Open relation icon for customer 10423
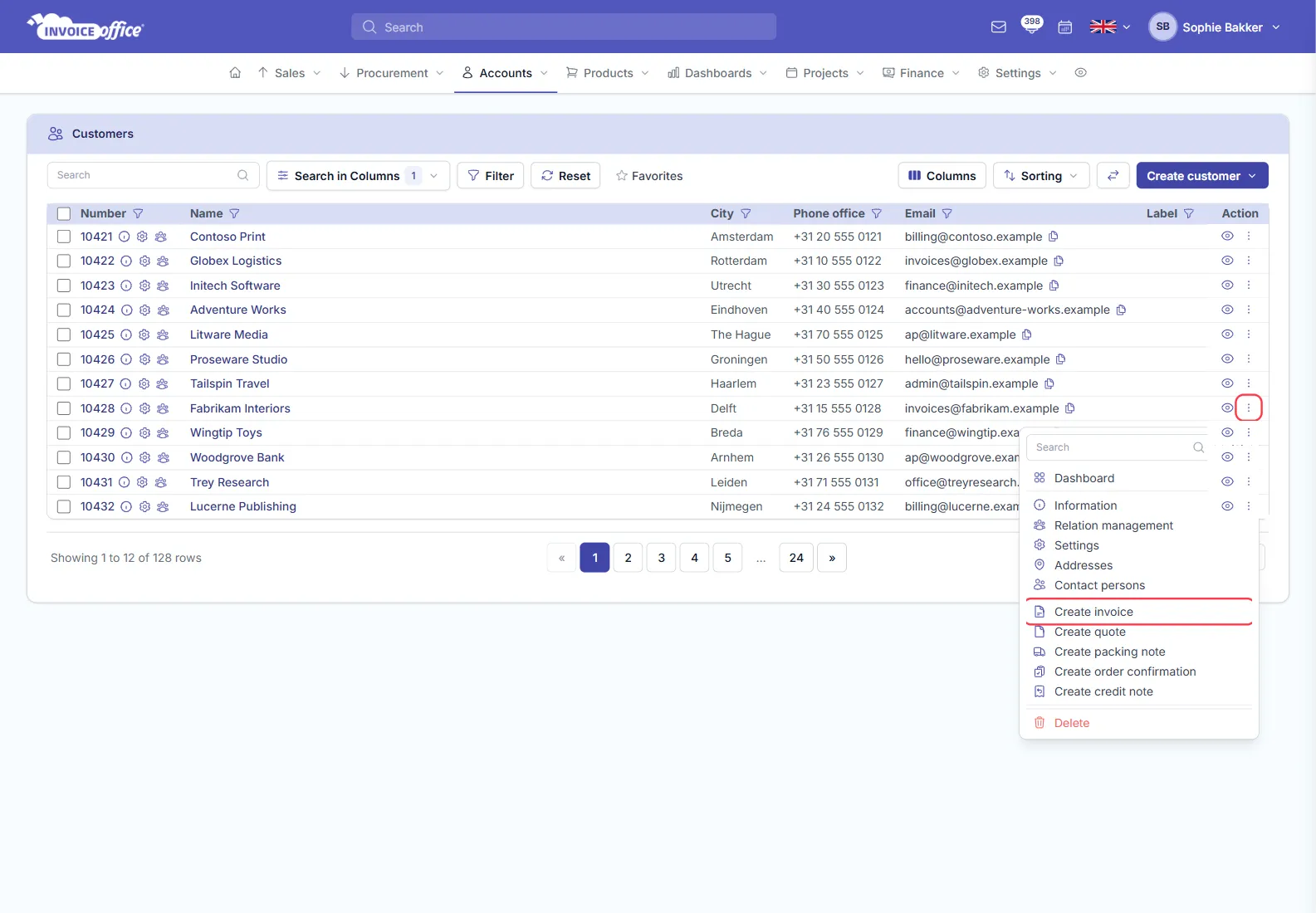This screenshot has width=1316, height=913. pos(163,286)
